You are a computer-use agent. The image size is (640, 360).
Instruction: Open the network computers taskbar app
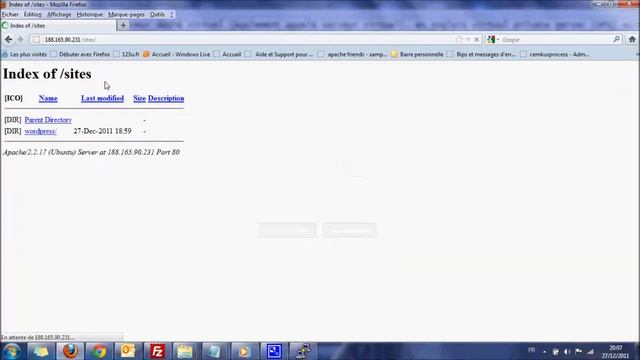[x=303, y=351]
